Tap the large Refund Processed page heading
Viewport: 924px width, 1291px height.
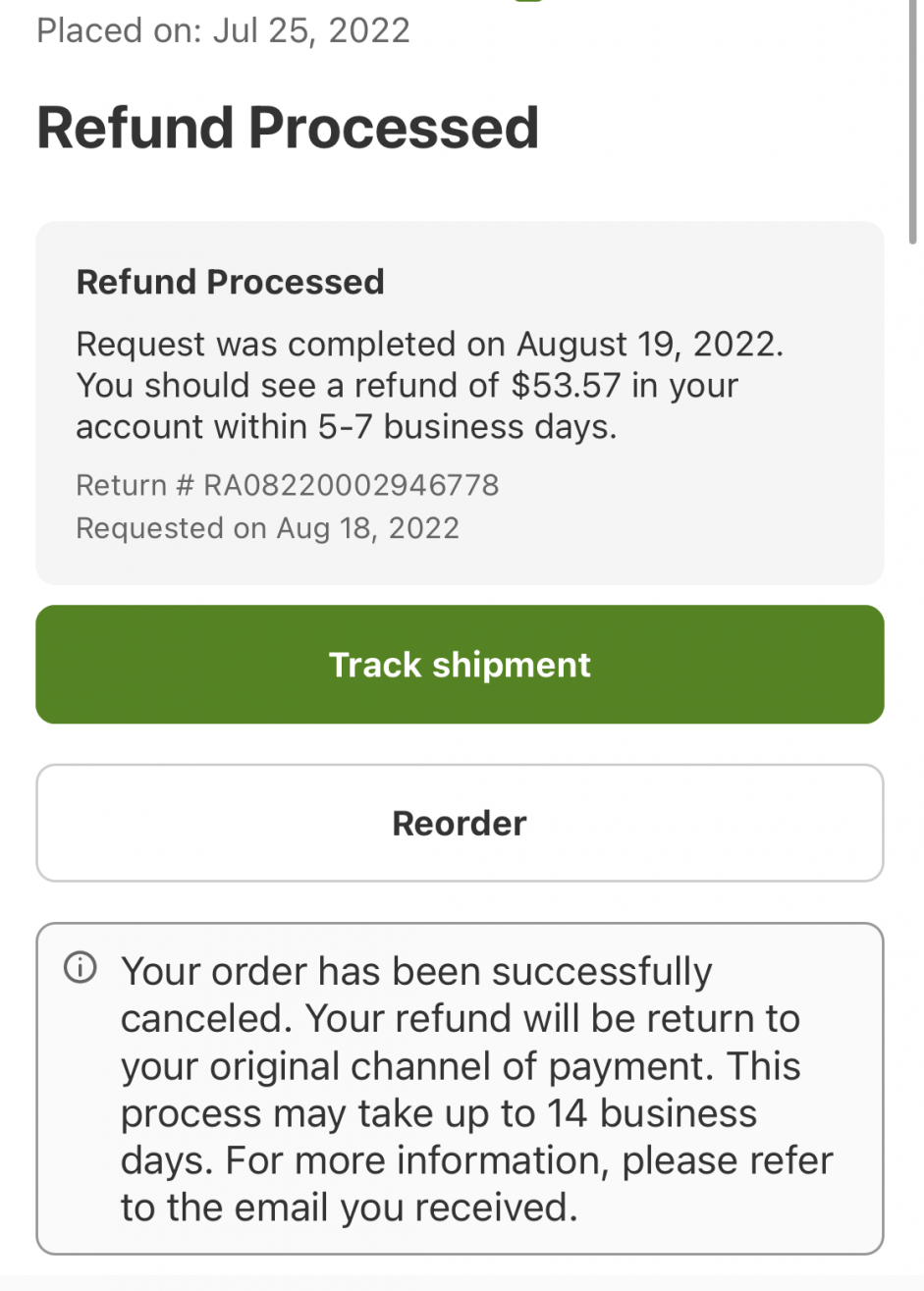click(x=288, y=128)
